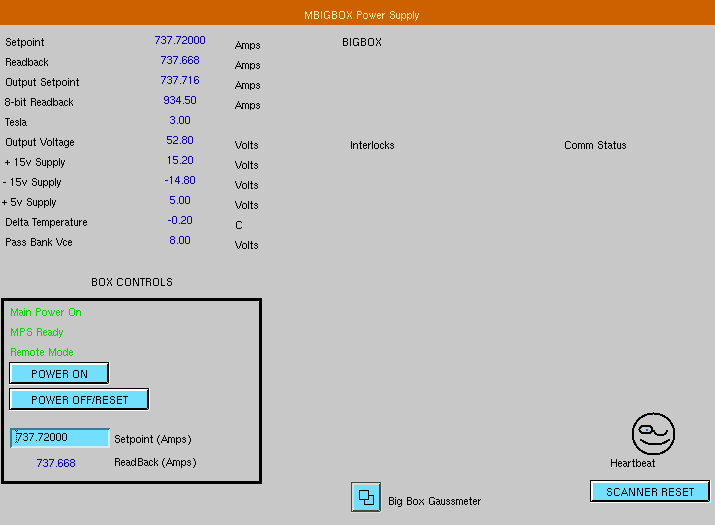
Task: Click the BIGBOX label
Action: coord(362,42)
